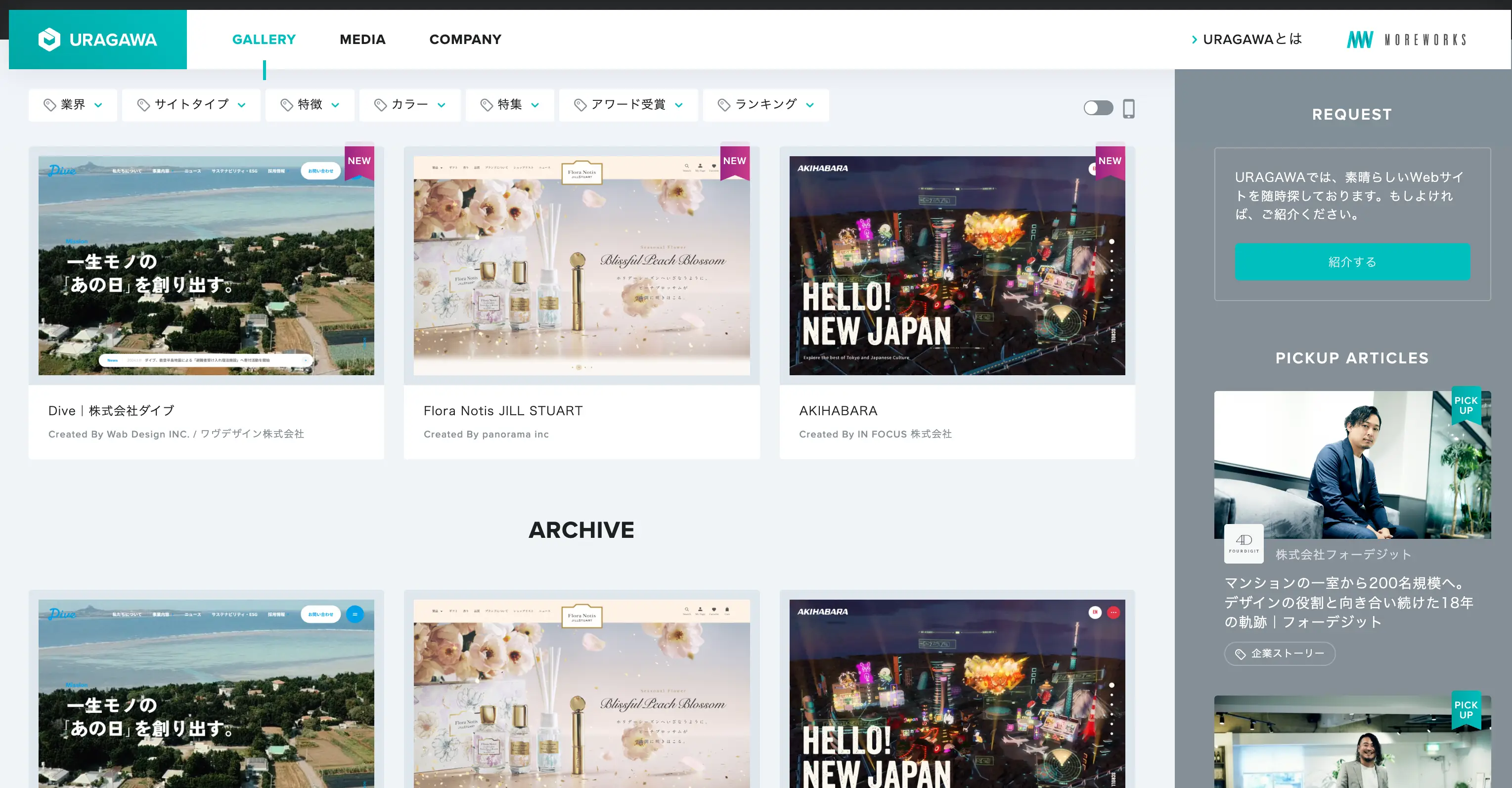Click the tag icon beside 業界
This screenshot has height=788, width=1512.
(x=50, y=104)
